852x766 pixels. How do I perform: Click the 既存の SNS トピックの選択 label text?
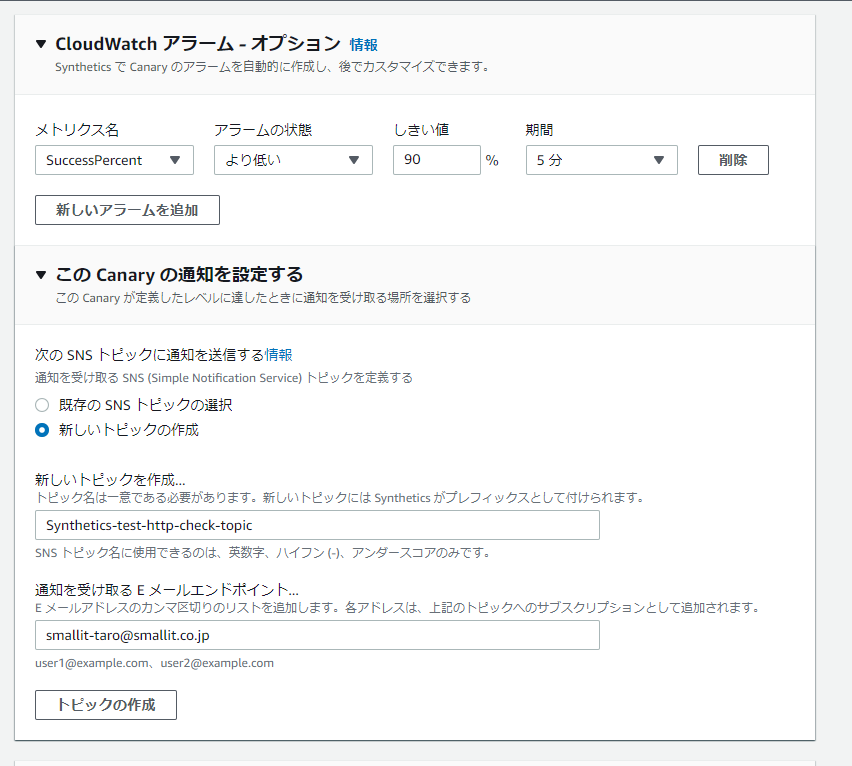point(145,405)
